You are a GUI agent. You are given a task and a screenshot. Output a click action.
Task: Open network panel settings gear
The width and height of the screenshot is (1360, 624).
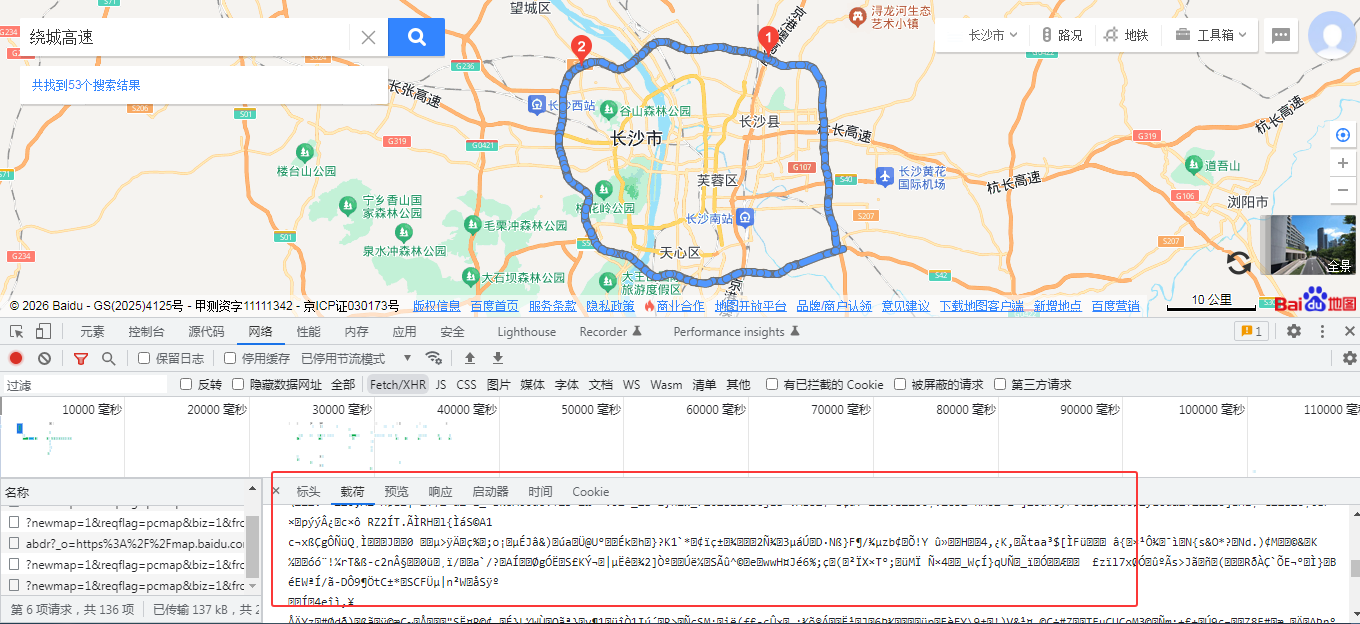1350,358
